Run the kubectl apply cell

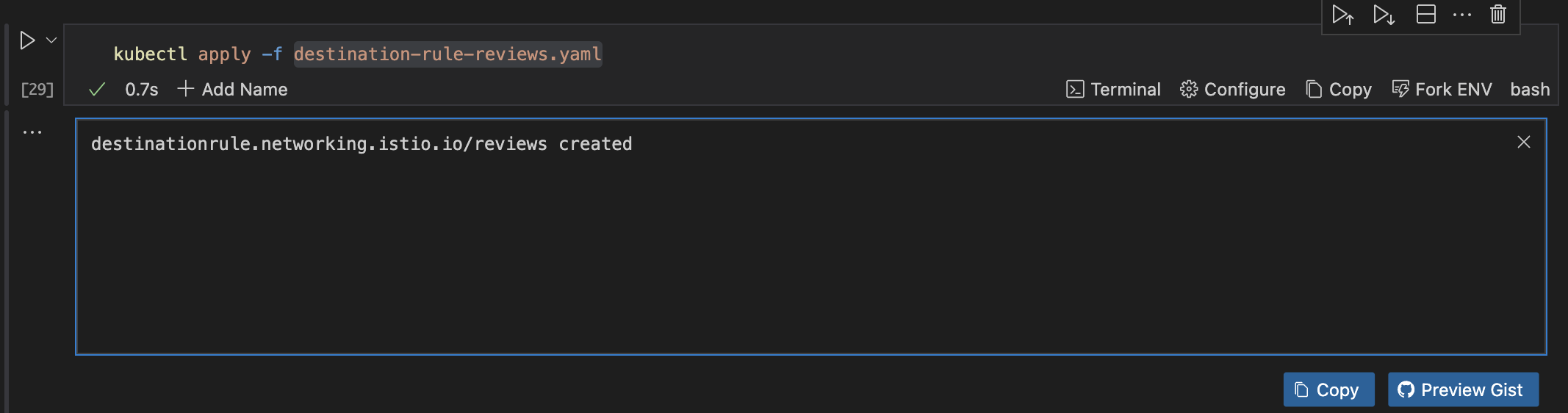pos(27,40)
